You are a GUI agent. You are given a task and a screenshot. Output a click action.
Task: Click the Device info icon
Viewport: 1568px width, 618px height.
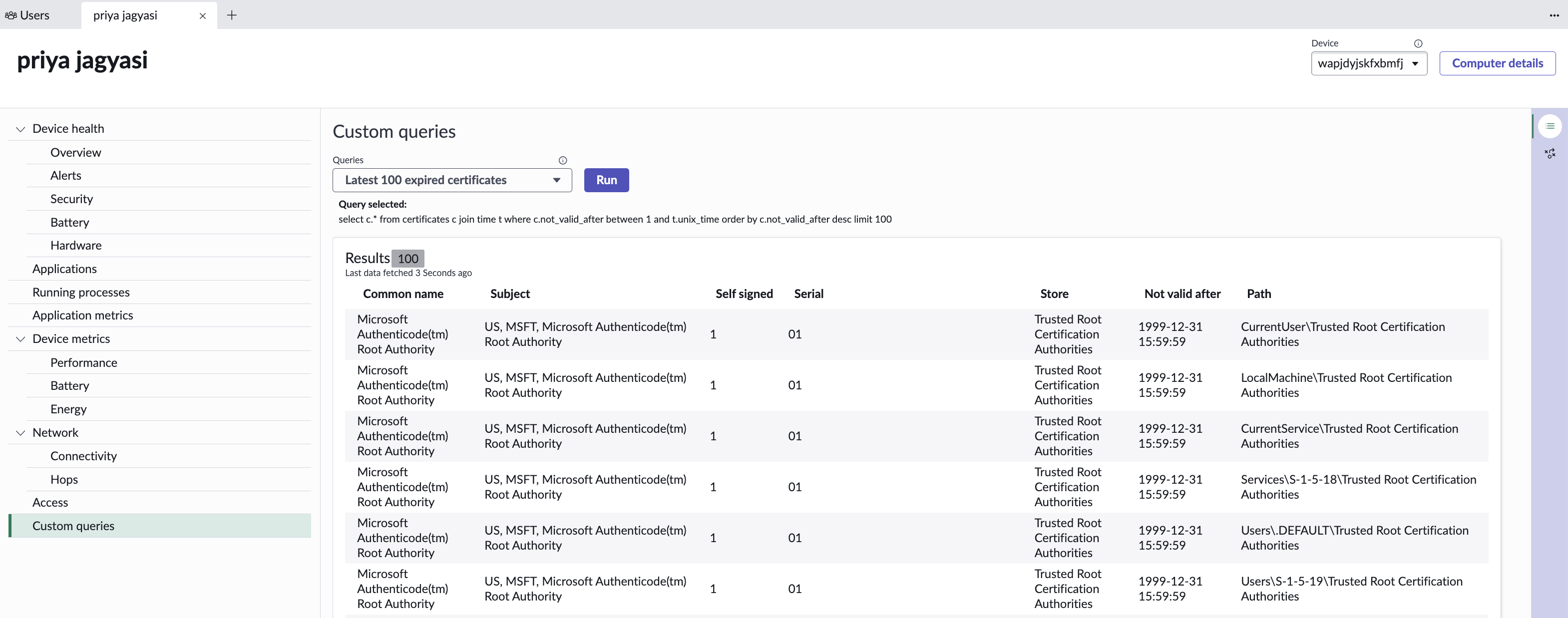[1418, 43]
